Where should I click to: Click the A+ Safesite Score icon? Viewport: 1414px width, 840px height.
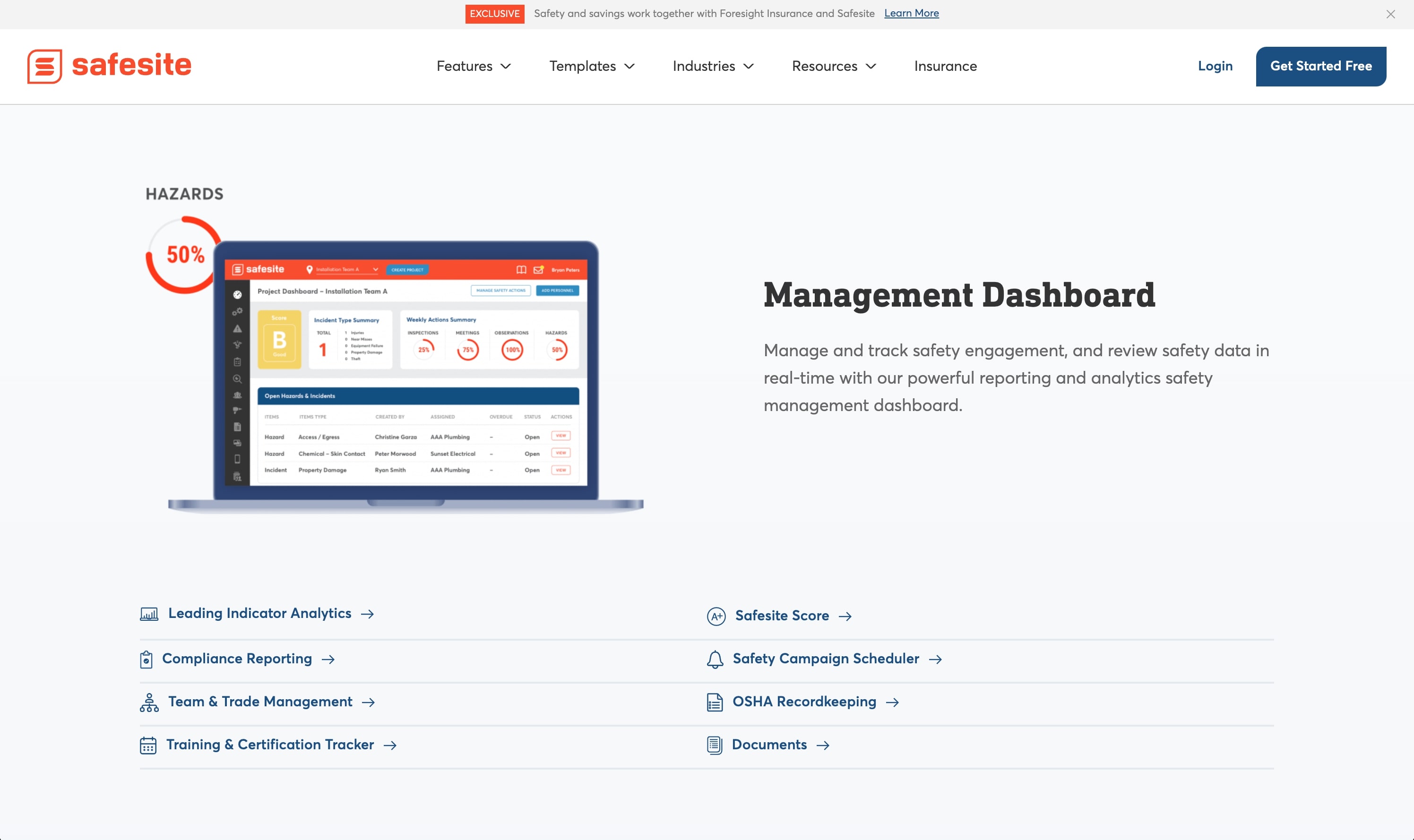[716, 616]
